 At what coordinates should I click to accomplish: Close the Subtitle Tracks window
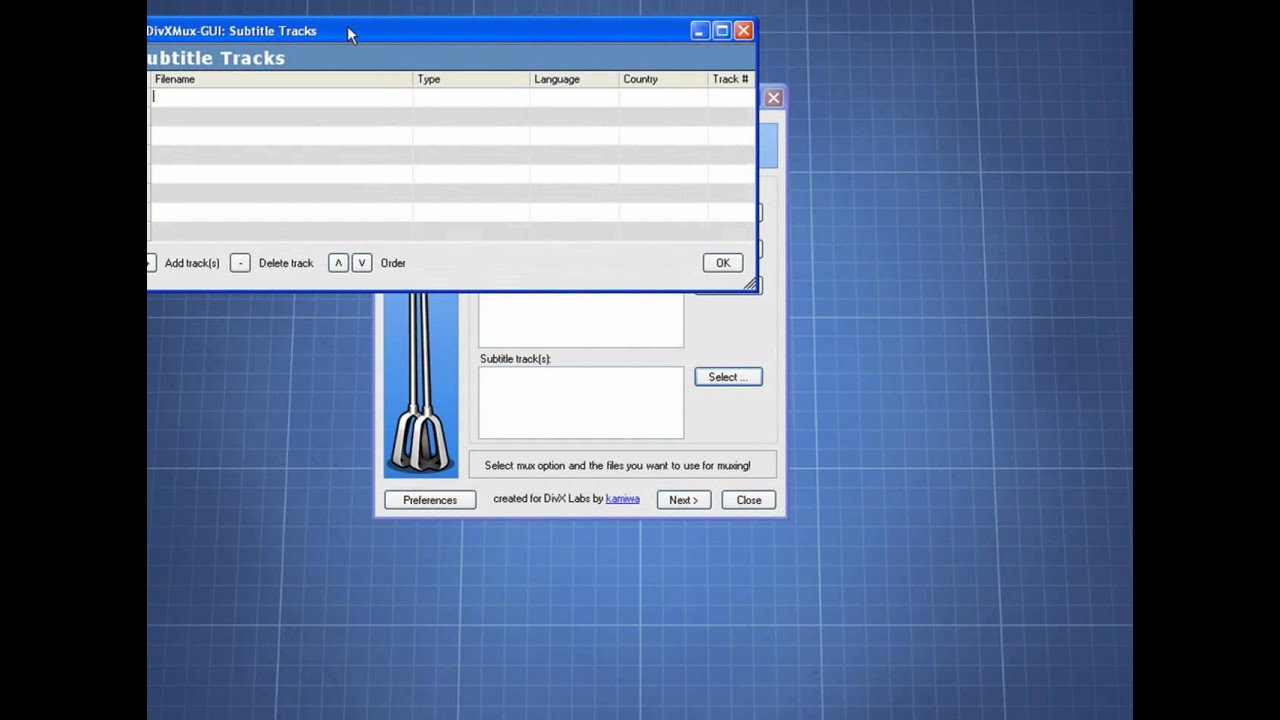click(x=744, y=31)
